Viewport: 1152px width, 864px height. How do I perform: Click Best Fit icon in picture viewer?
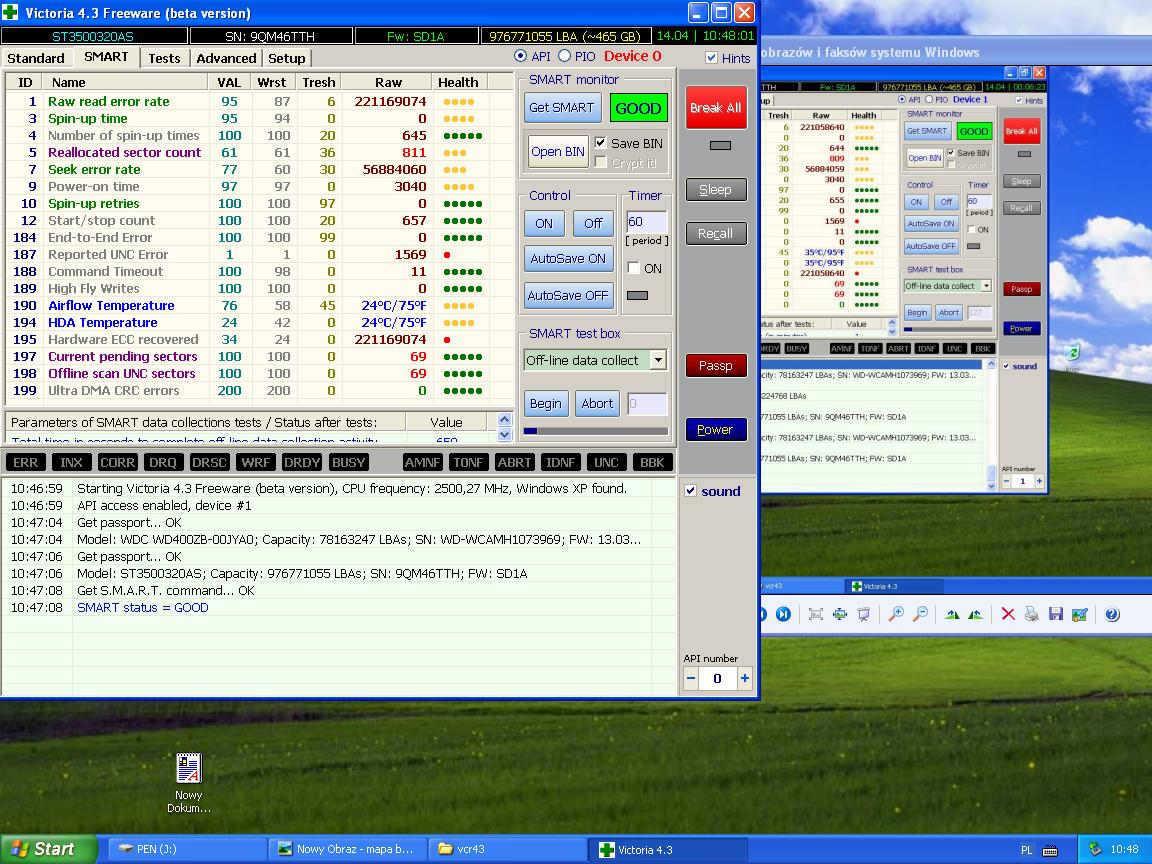click(816, 614)
